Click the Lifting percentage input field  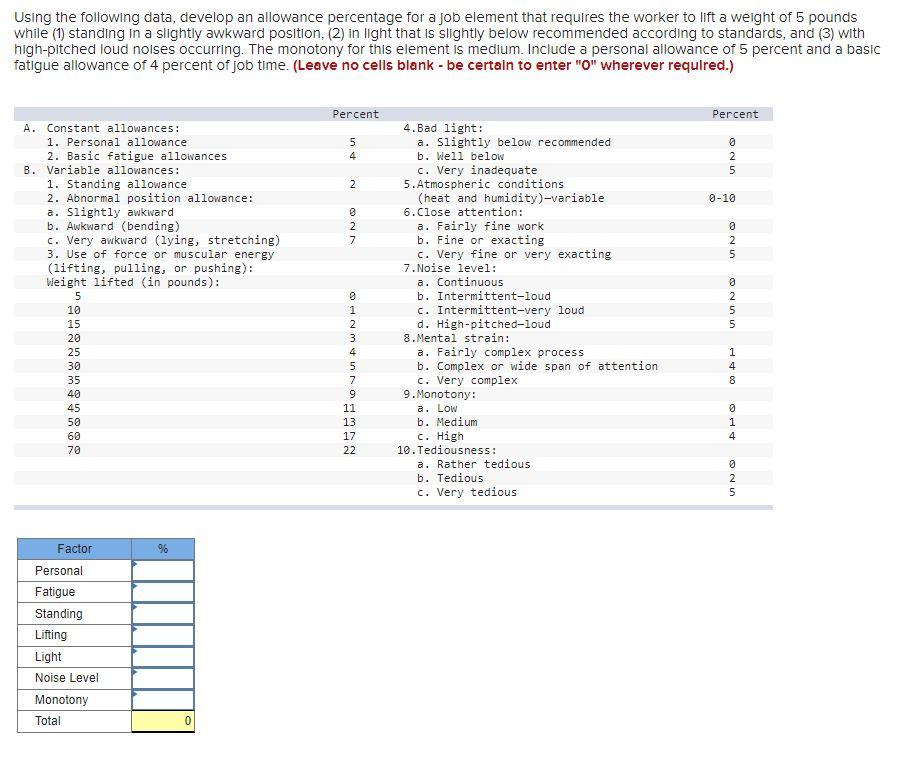[163, 635]
